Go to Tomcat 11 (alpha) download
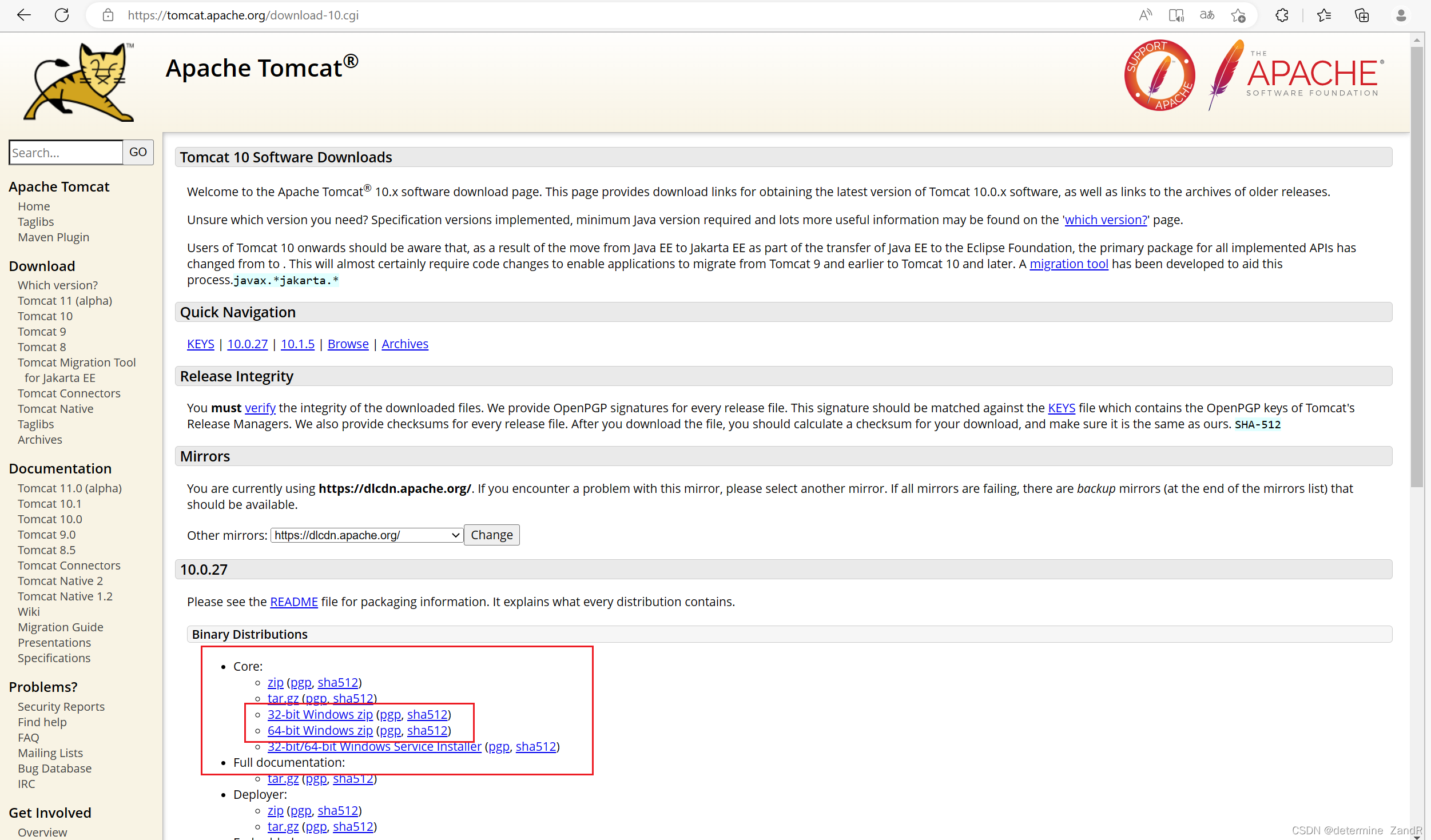Screen dimensions: 1431x840 pos(65,300)
